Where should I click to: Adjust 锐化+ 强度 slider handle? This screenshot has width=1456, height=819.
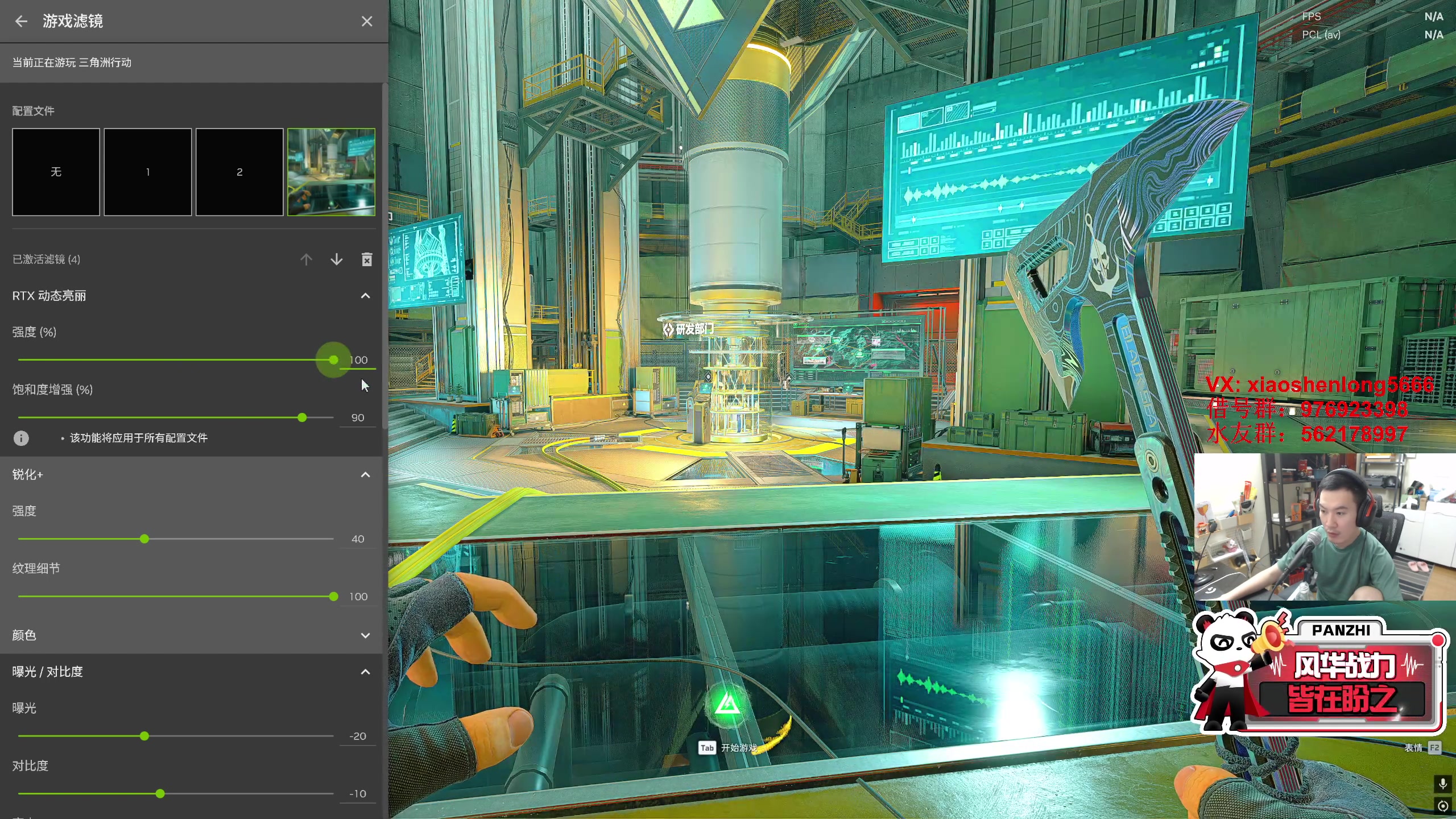click(x=144, y=539)
